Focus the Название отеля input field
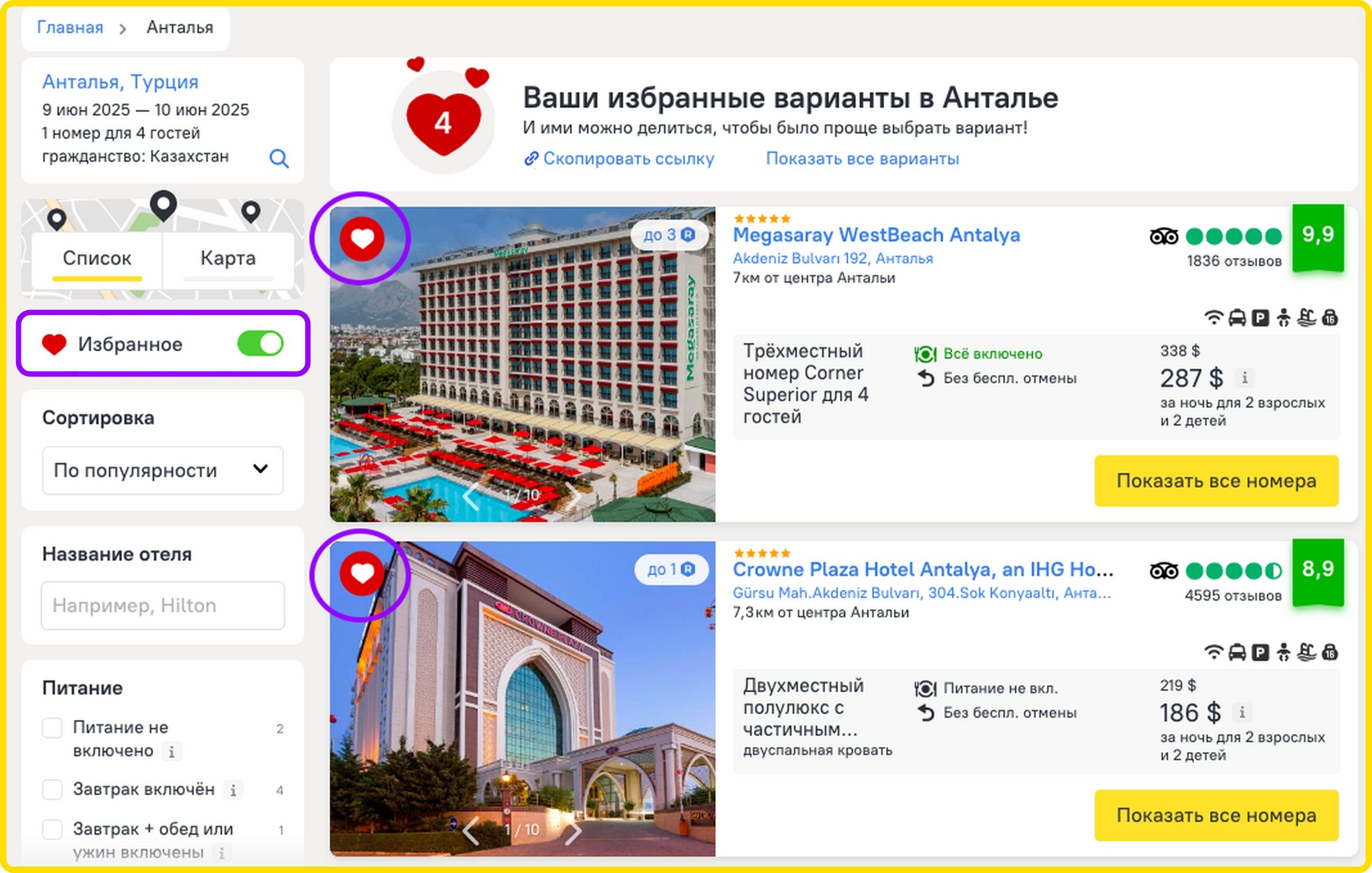The width and height of the screenshot is (1372, 873). (x=162, y=605)
